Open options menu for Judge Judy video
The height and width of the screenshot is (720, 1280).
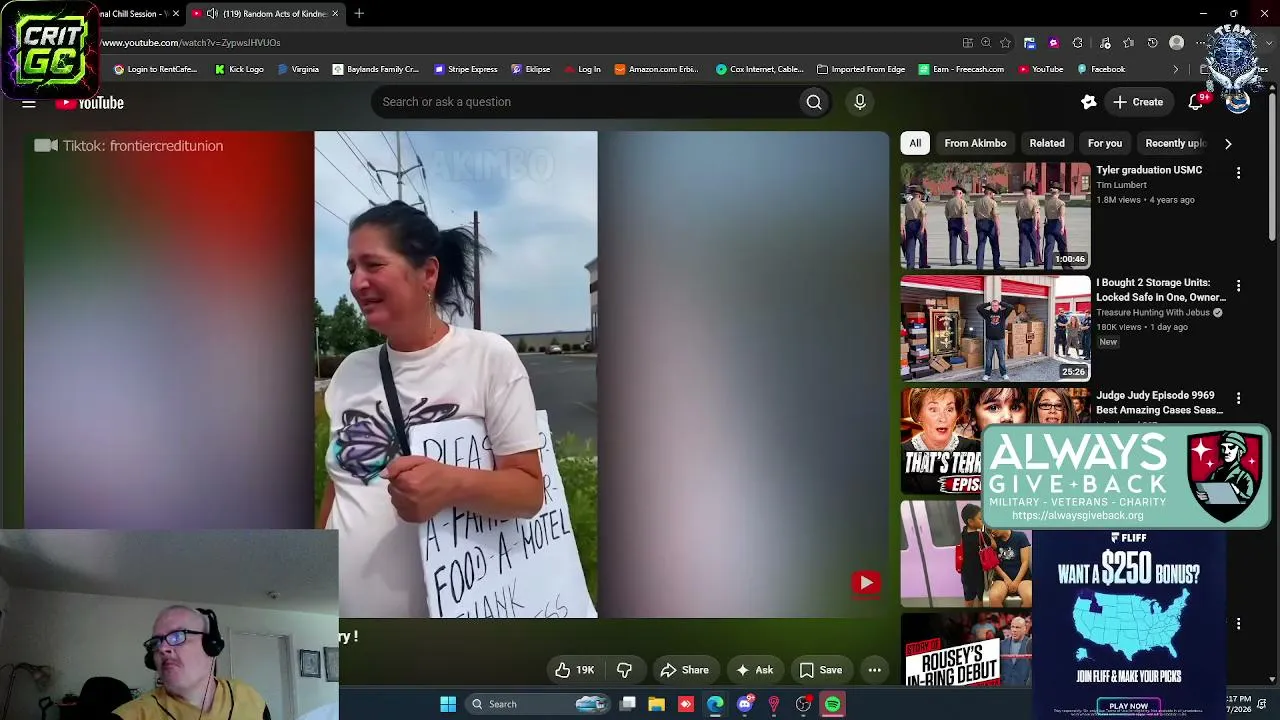tap(1238, 398)
